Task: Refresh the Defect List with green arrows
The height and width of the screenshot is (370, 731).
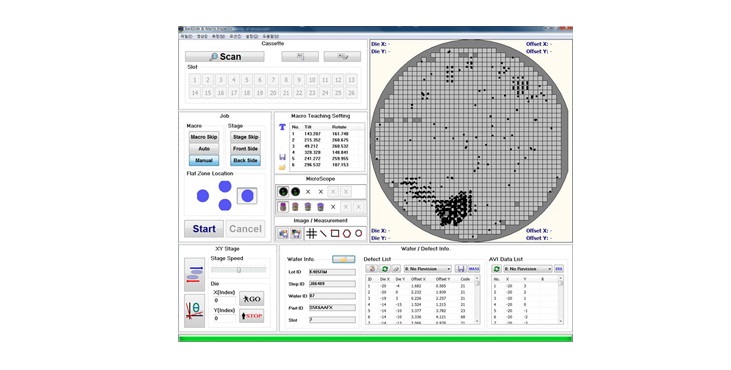Action: [385, 269]
